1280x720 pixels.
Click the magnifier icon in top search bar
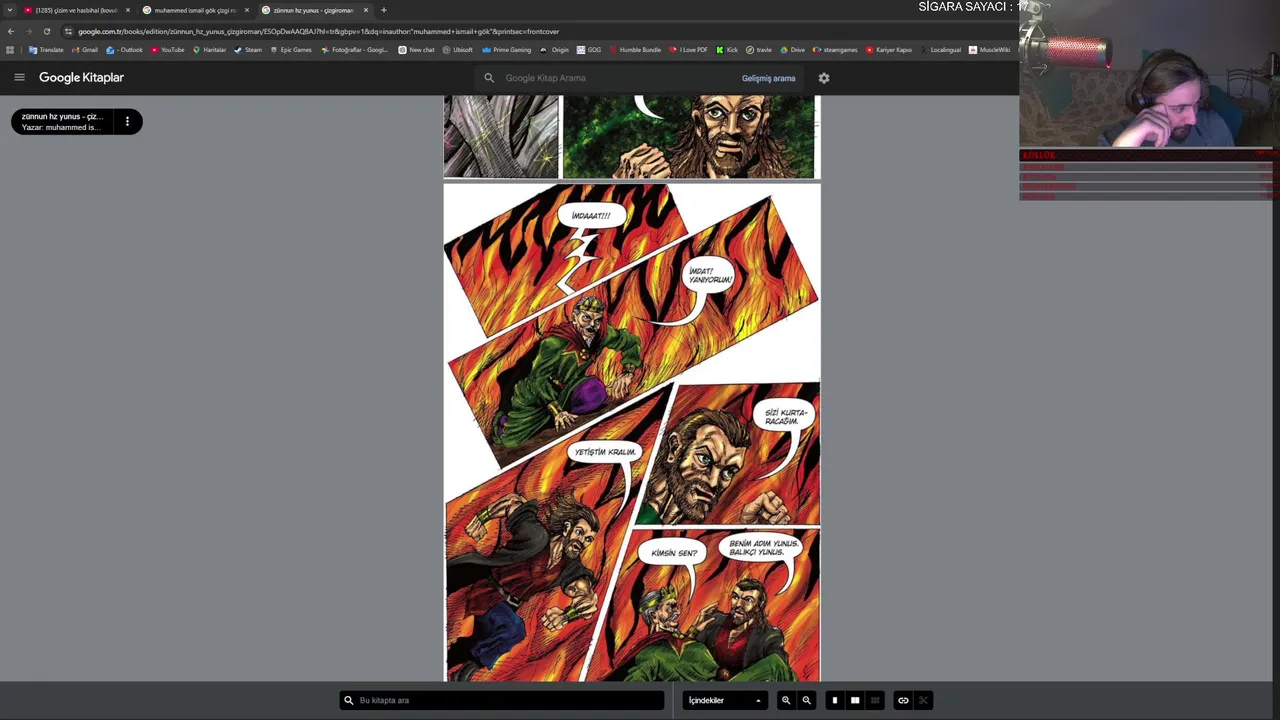point(489,78)
